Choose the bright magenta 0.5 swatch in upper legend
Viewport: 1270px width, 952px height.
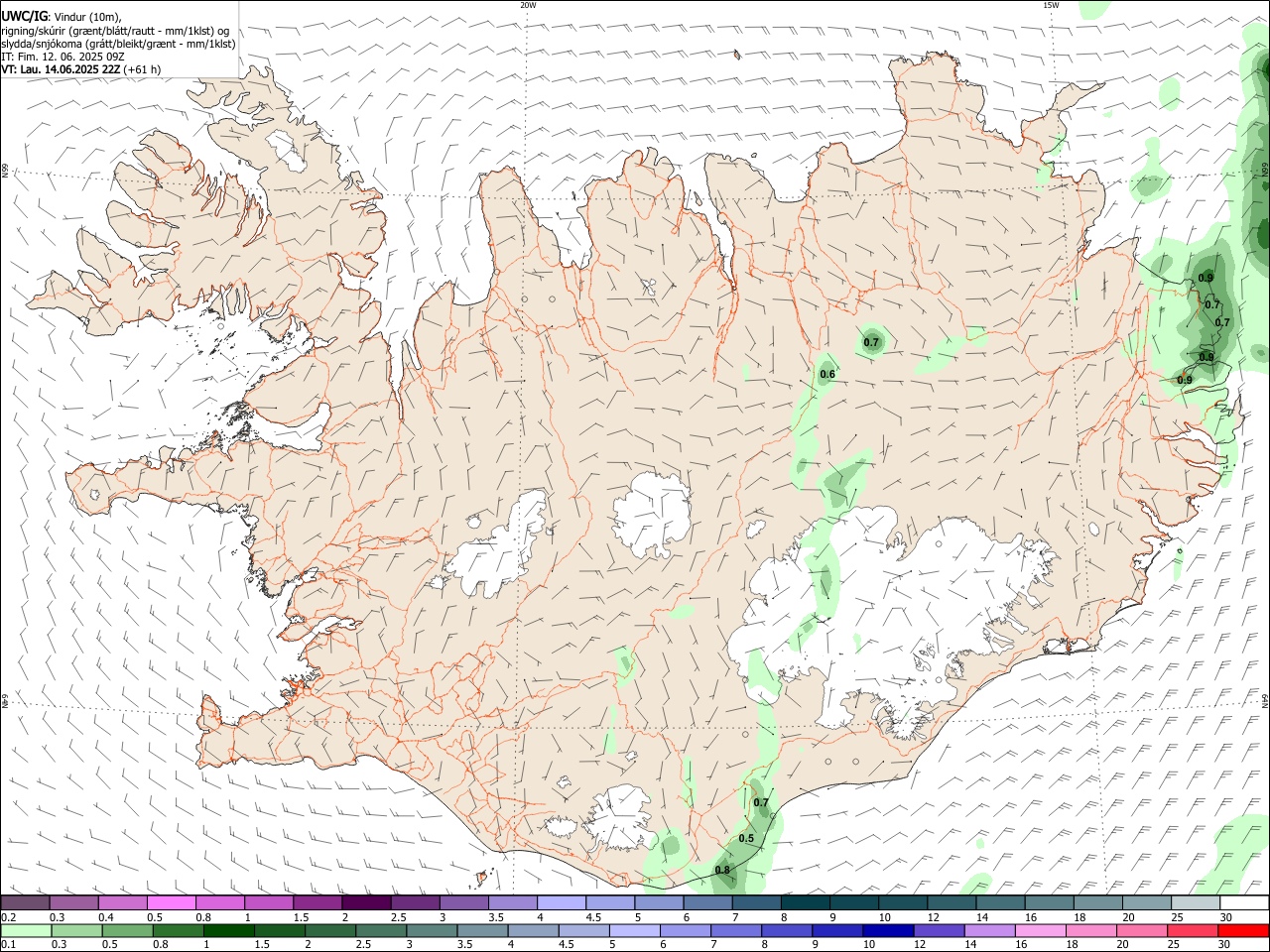coord(172,902)
